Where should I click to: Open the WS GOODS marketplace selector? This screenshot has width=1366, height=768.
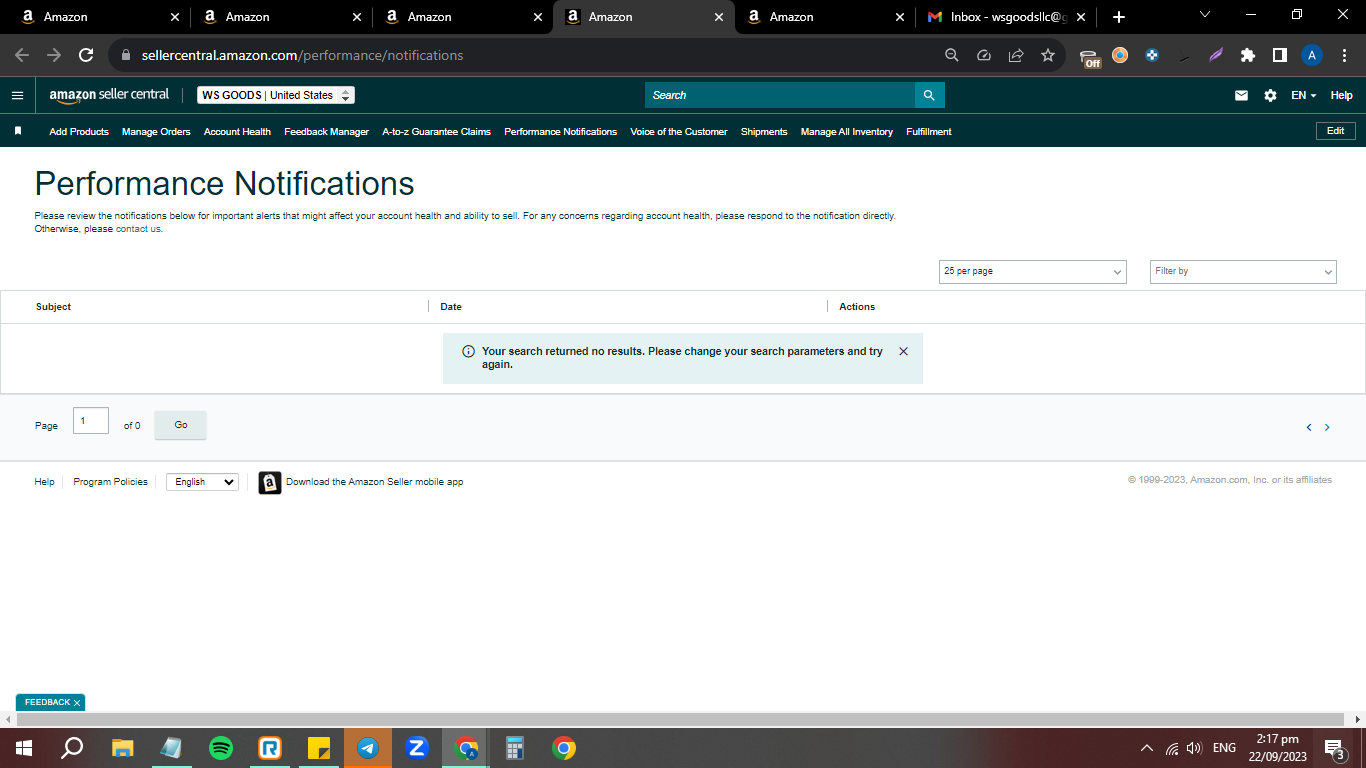(276, 95)
